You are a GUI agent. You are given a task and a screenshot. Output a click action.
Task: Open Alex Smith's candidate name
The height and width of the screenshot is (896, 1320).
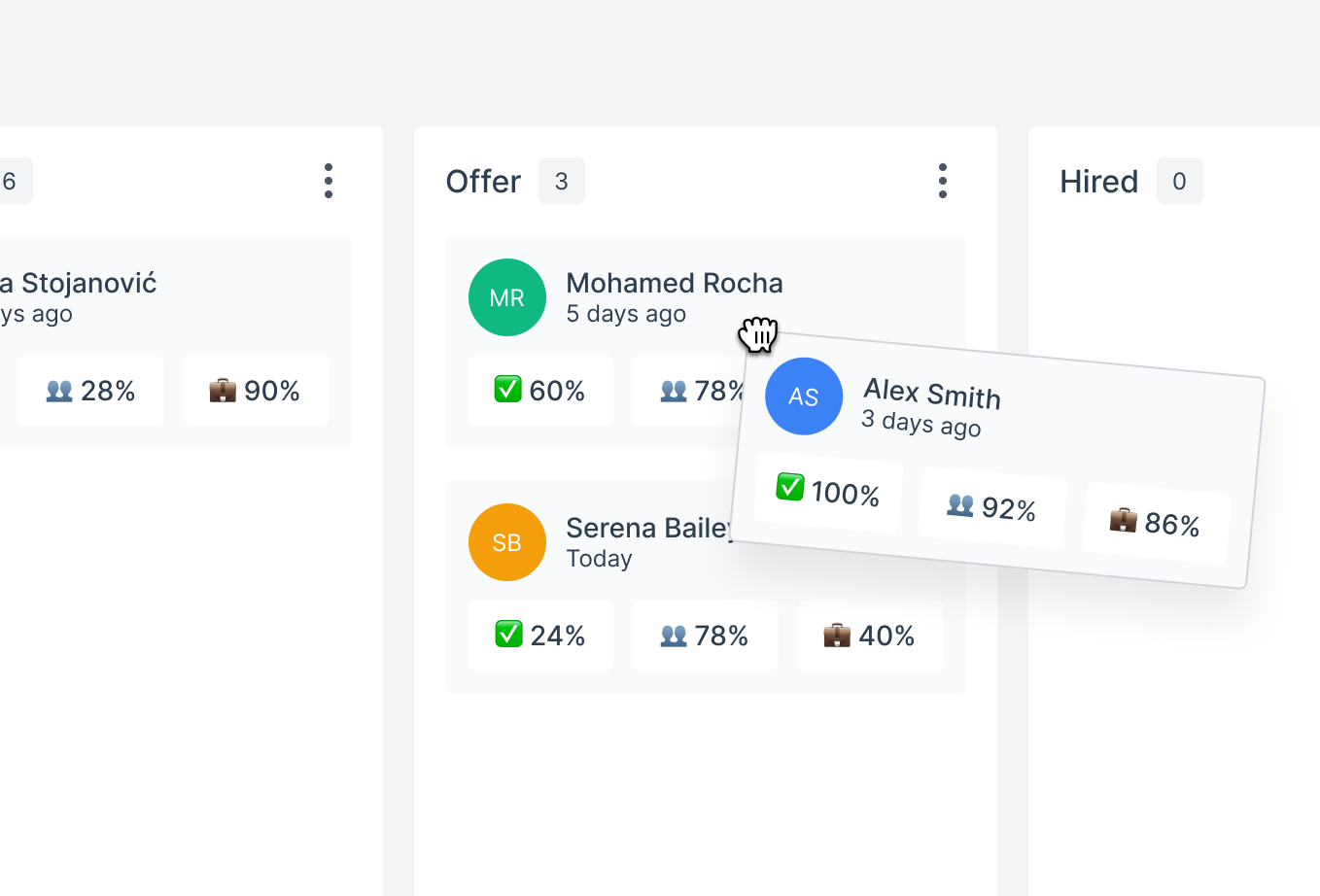(x=932, y=394)
